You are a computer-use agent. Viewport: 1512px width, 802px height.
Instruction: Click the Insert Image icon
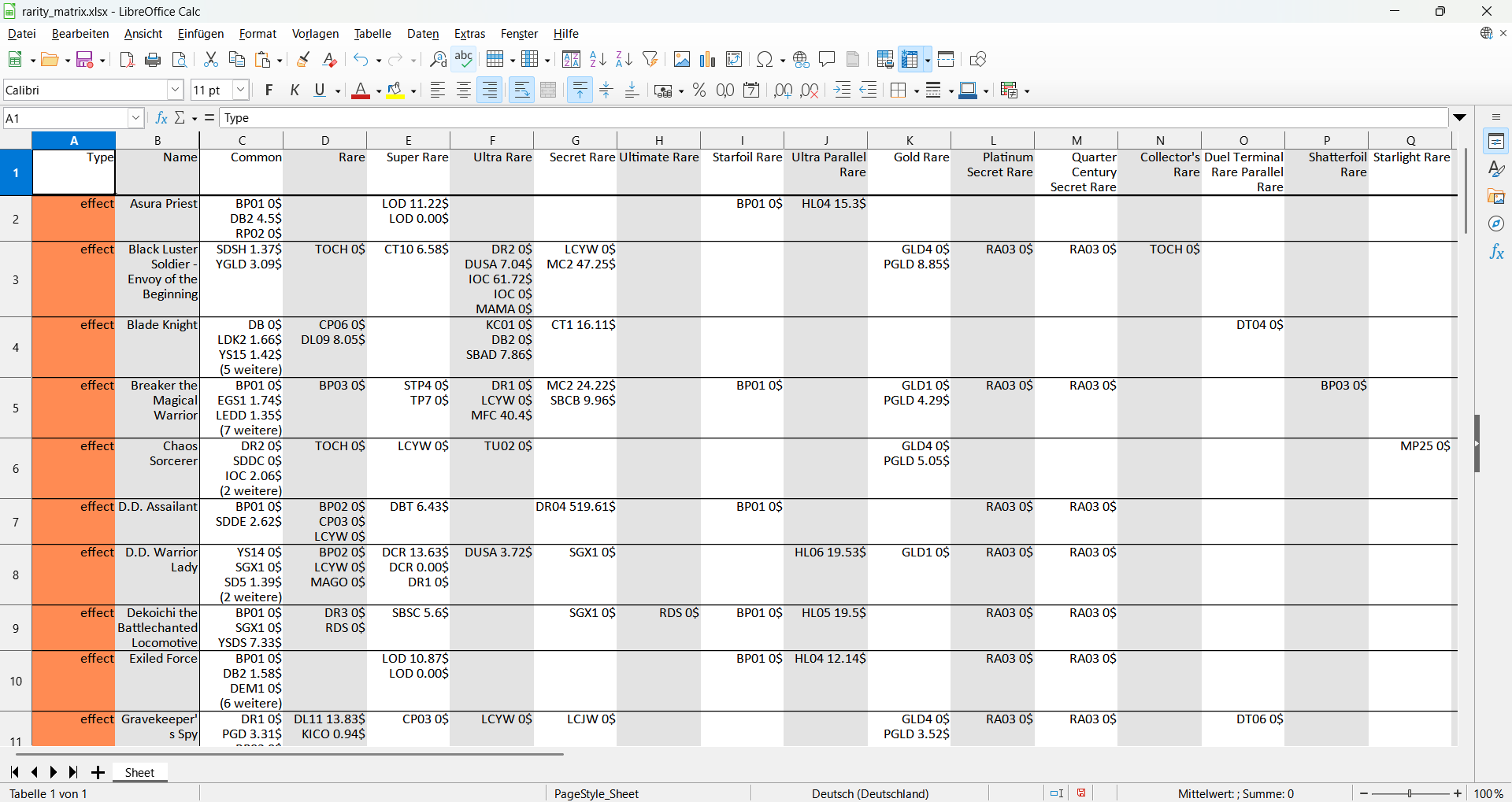click(x=682, y=60)
